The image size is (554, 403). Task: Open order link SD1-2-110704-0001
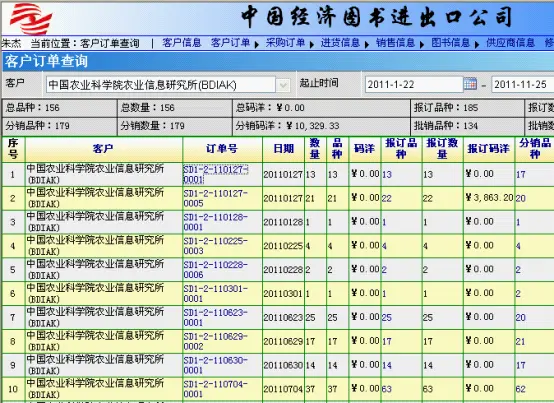[x=216, y=389]
